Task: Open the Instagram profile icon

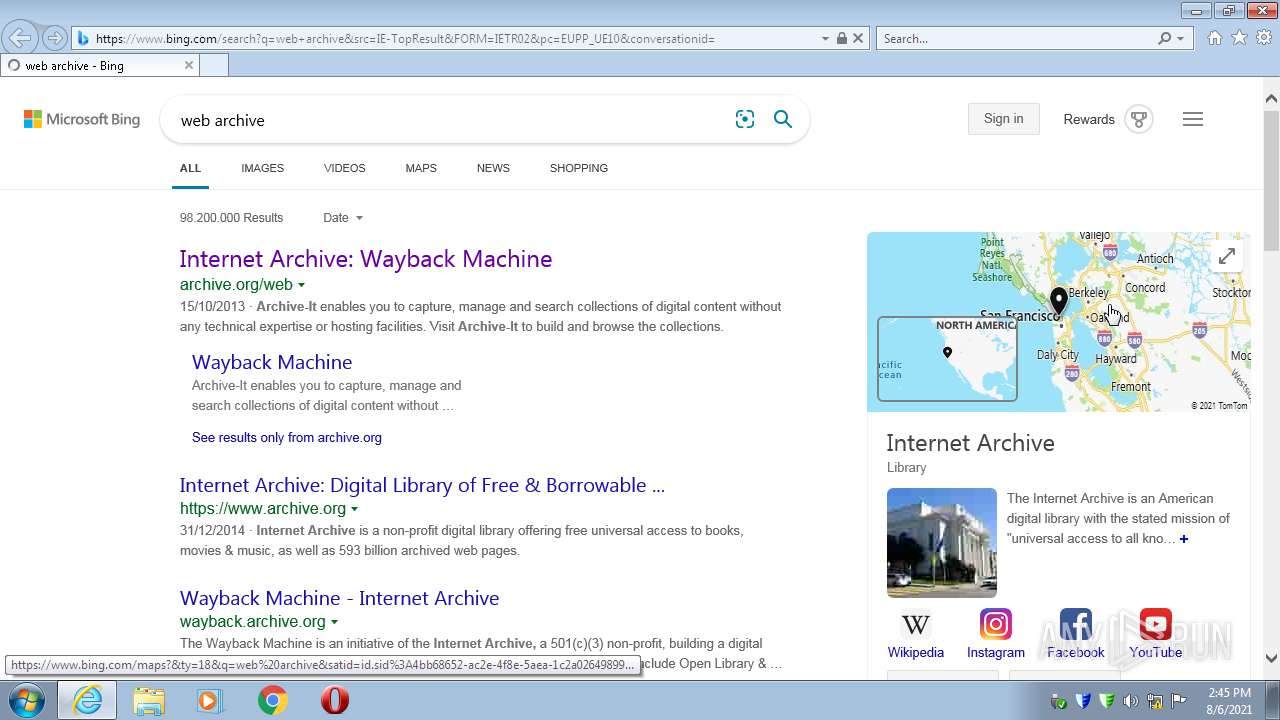Action: pos(996,625)
